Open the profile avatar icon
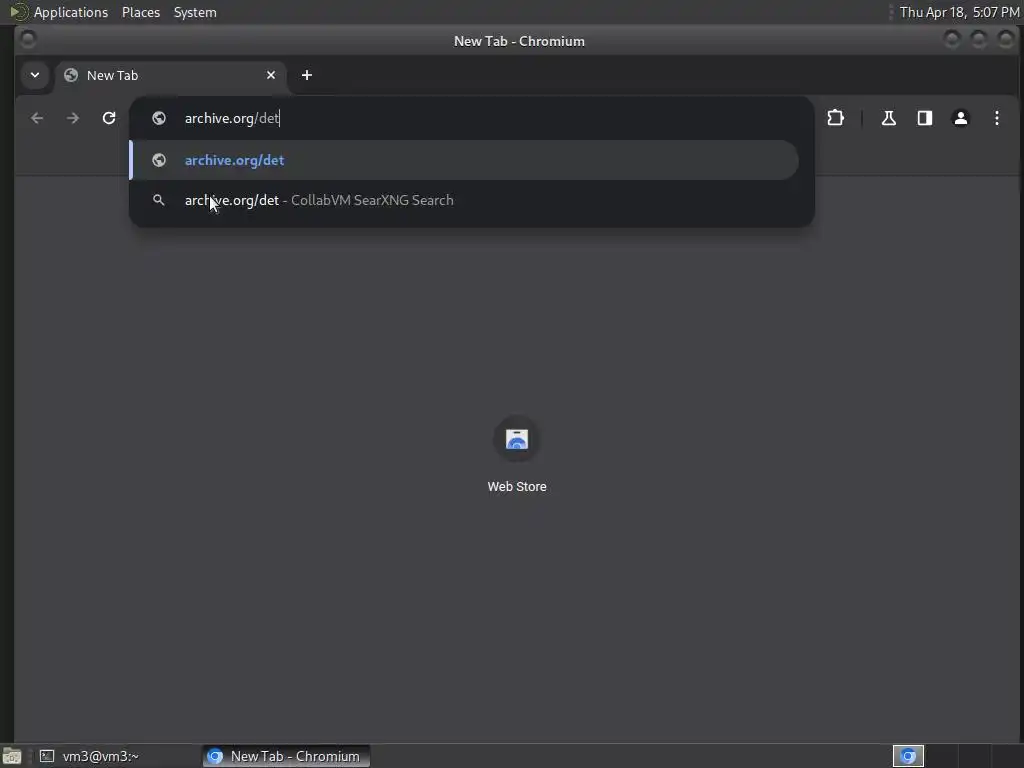The image size is (1024, 768). (961, 118)
